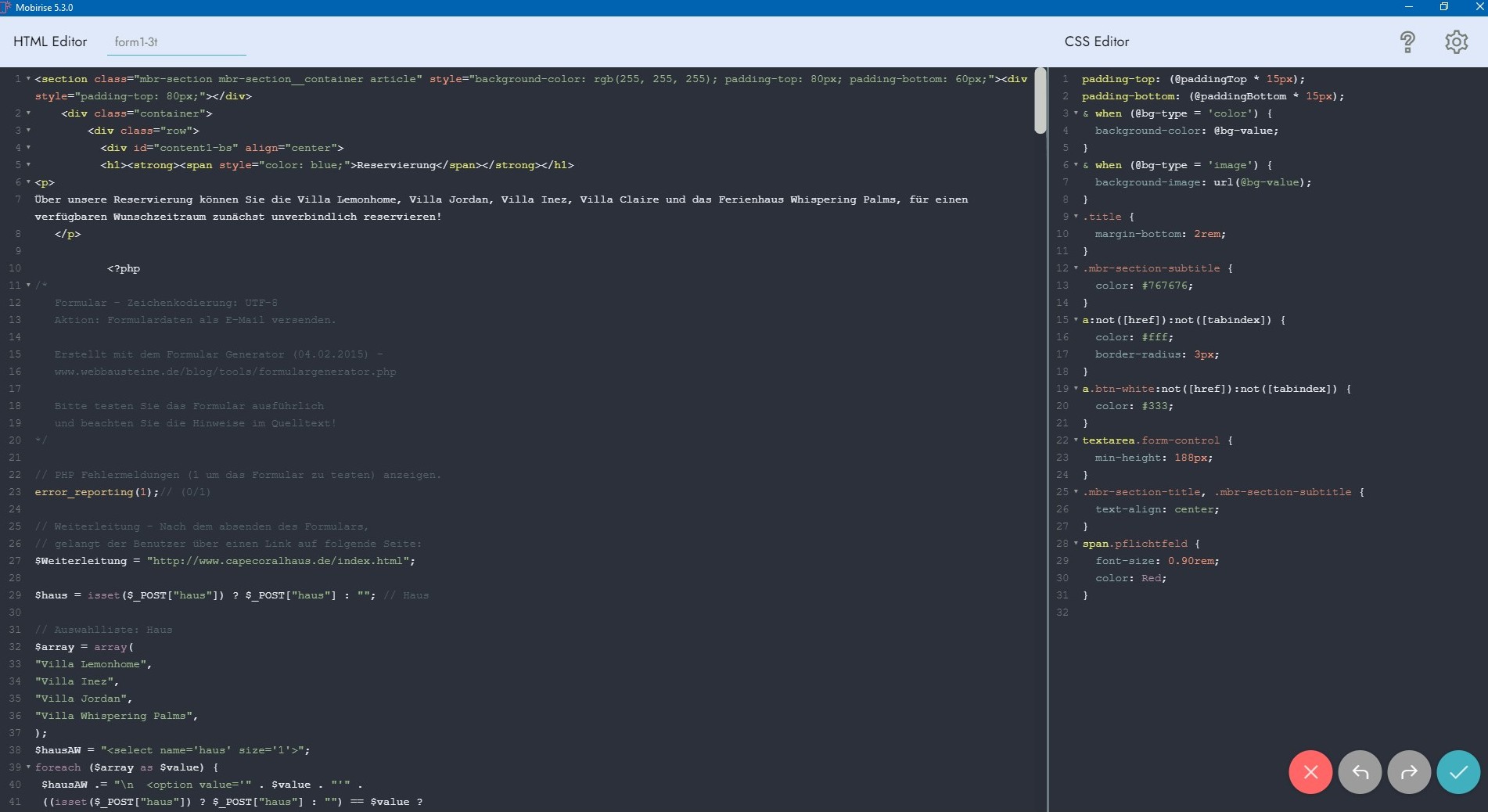Open the editor settings gear icon
The image size is (1488, 812).
pos(1456,41)
